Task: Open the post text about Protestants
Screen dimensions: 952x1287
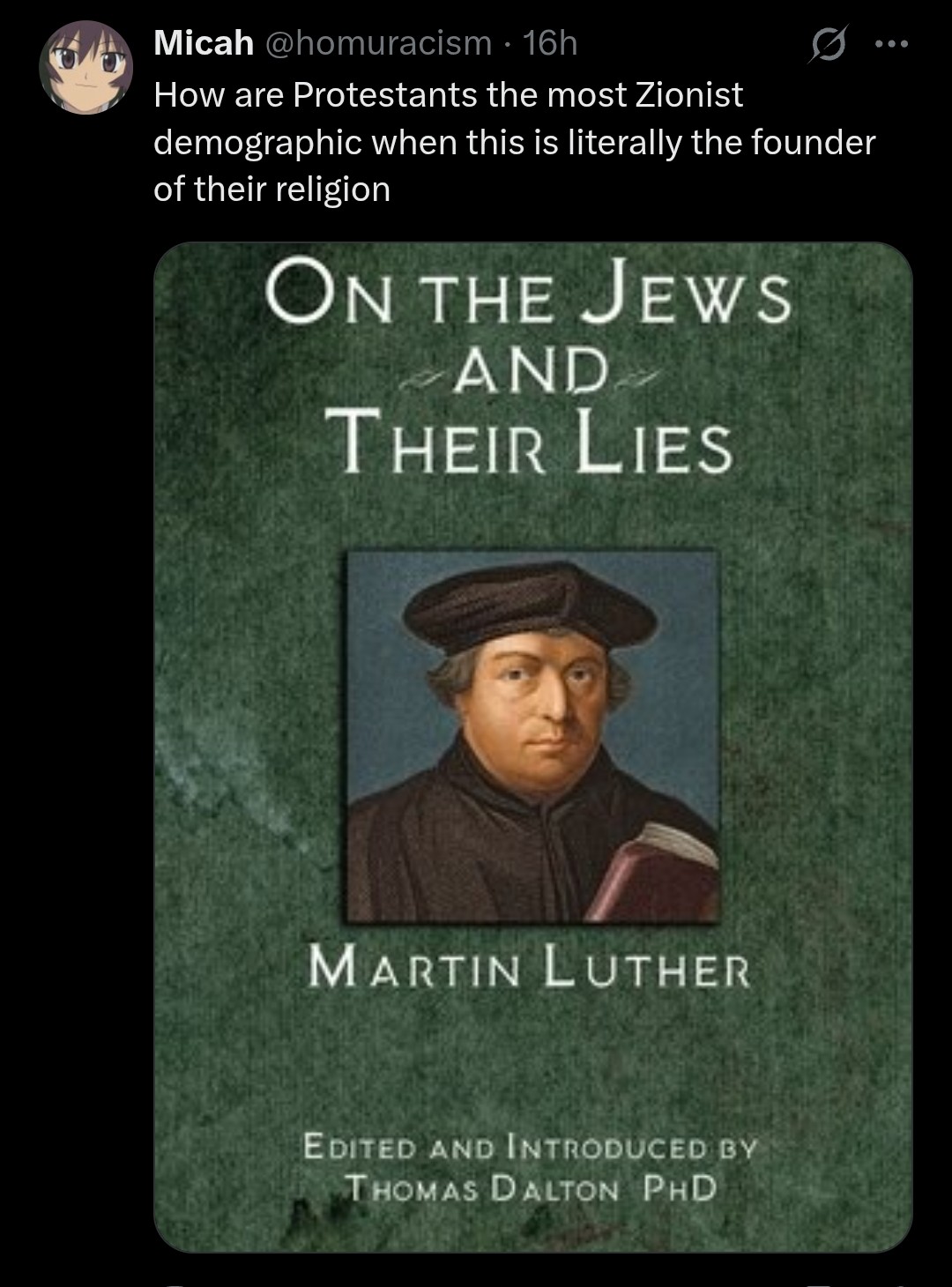Action: (515, 142)
